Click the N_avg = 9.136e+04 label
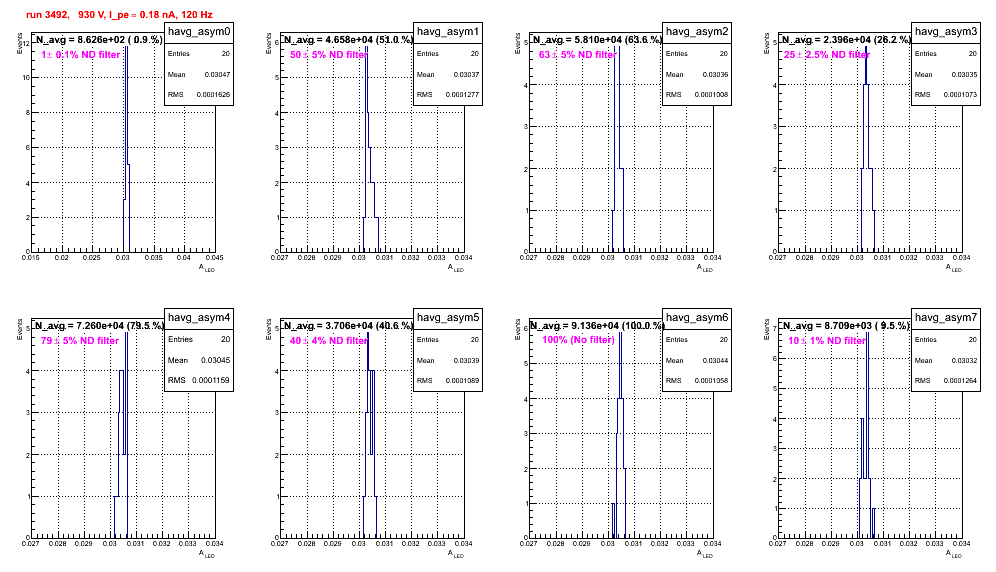996x572 pixels. coord(597,325)
